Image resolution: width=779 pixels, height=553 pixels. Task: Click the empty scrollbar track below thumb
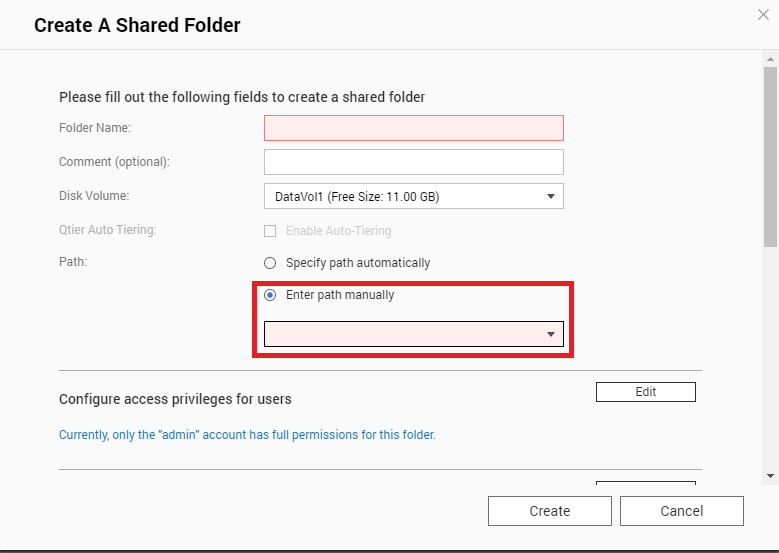(x=770, y=360)
